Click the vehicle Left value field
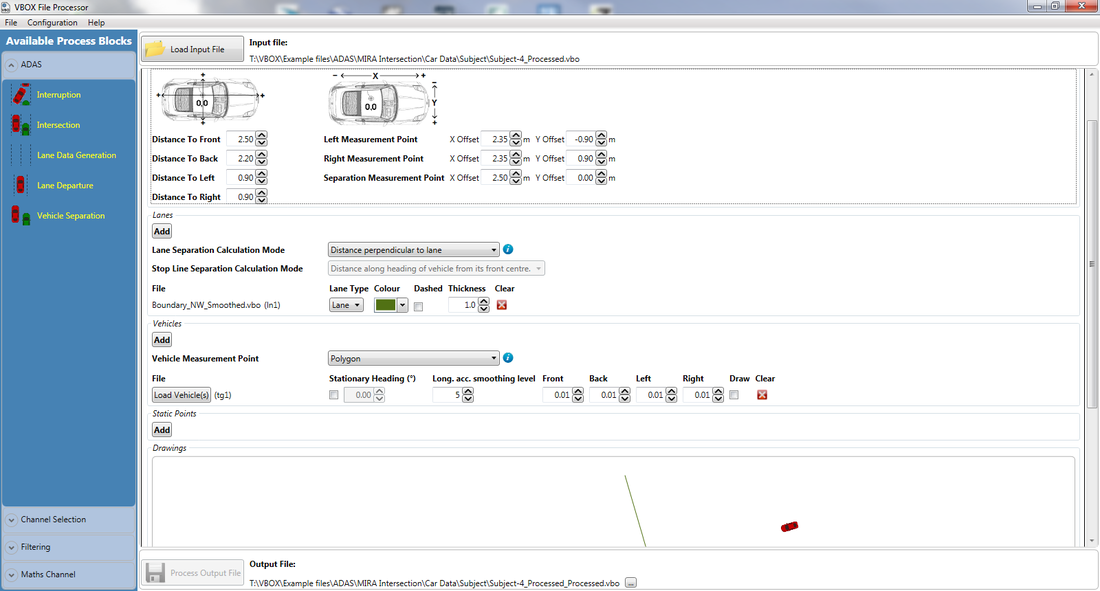The height and width of the screenshot is (591, 1100). point(650,395)
